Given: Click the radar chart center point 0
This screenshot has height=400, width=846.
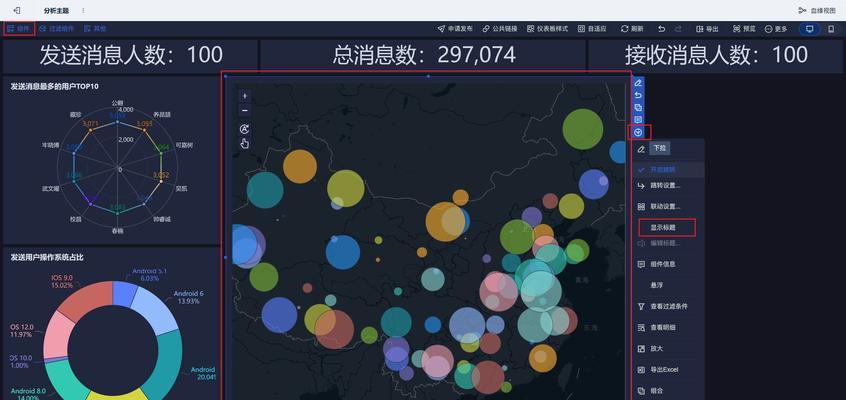Looking at the screenshot, I should (x=118, y=170).
